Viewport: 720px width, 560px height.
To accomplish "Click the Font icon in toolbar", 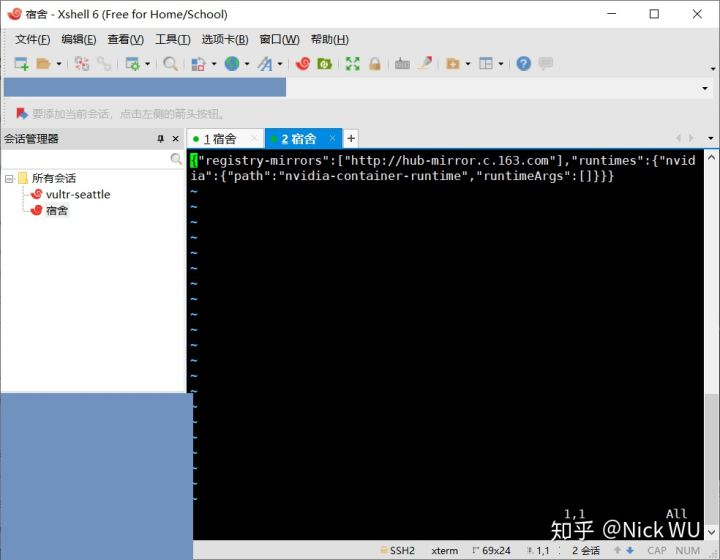I will click(265, 63).
